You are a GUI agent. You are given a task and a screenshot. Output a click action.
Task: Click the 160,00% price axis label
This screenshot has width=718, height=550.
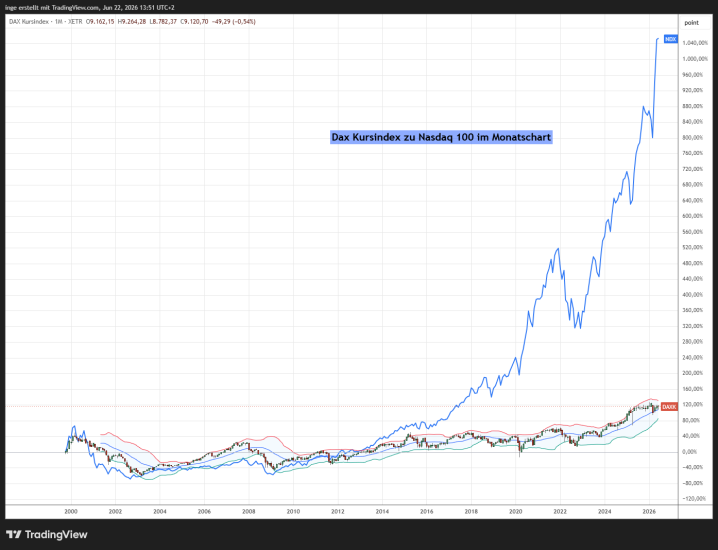pyautogui.click(x=693, y=389)
